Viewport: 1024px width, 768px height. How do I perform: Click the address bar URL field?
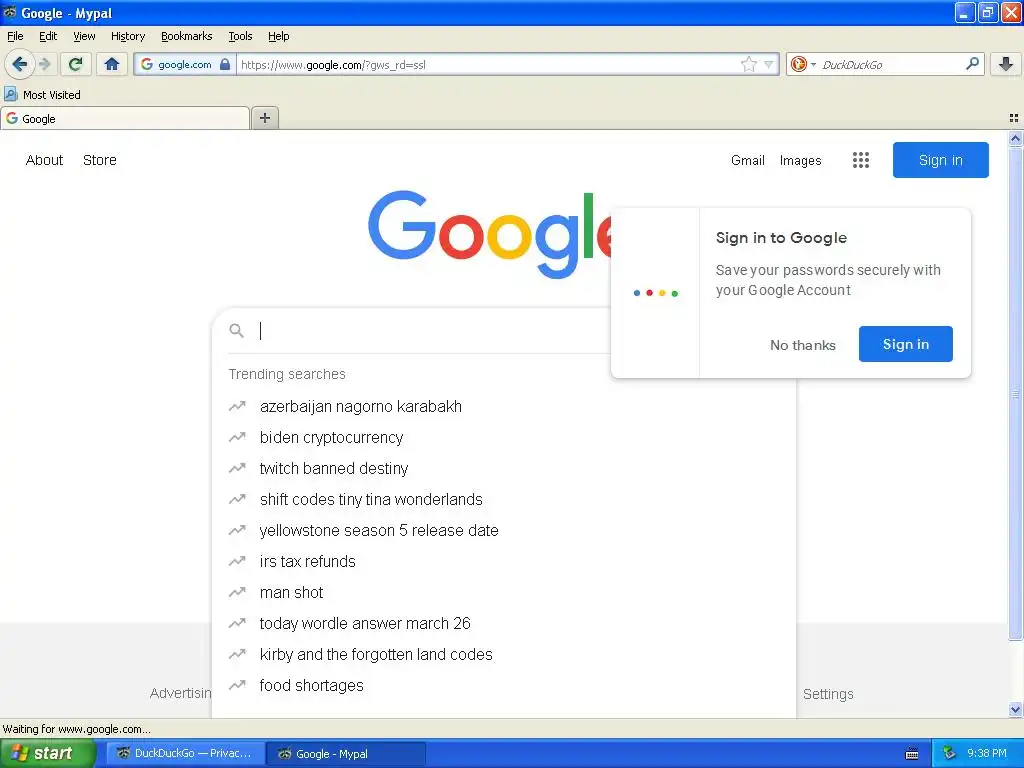(x=487, y=64)
